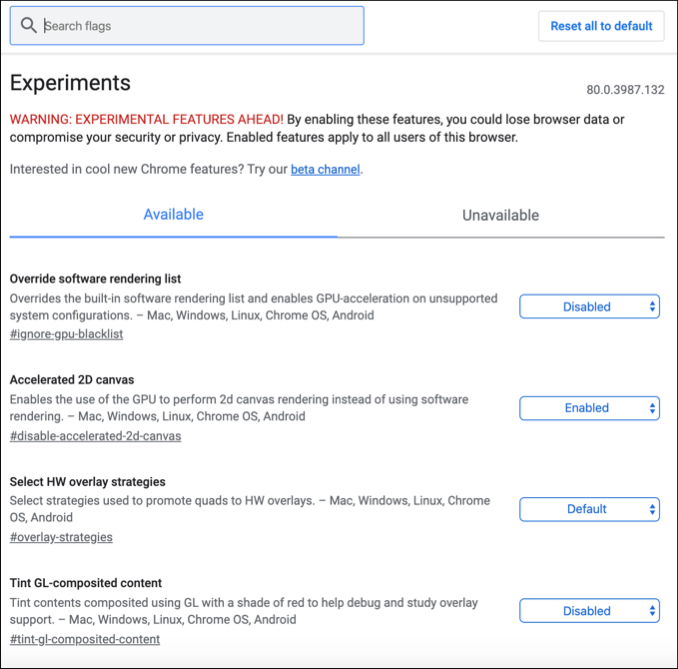Click the Tint GL-composited content title

point(85,583)
